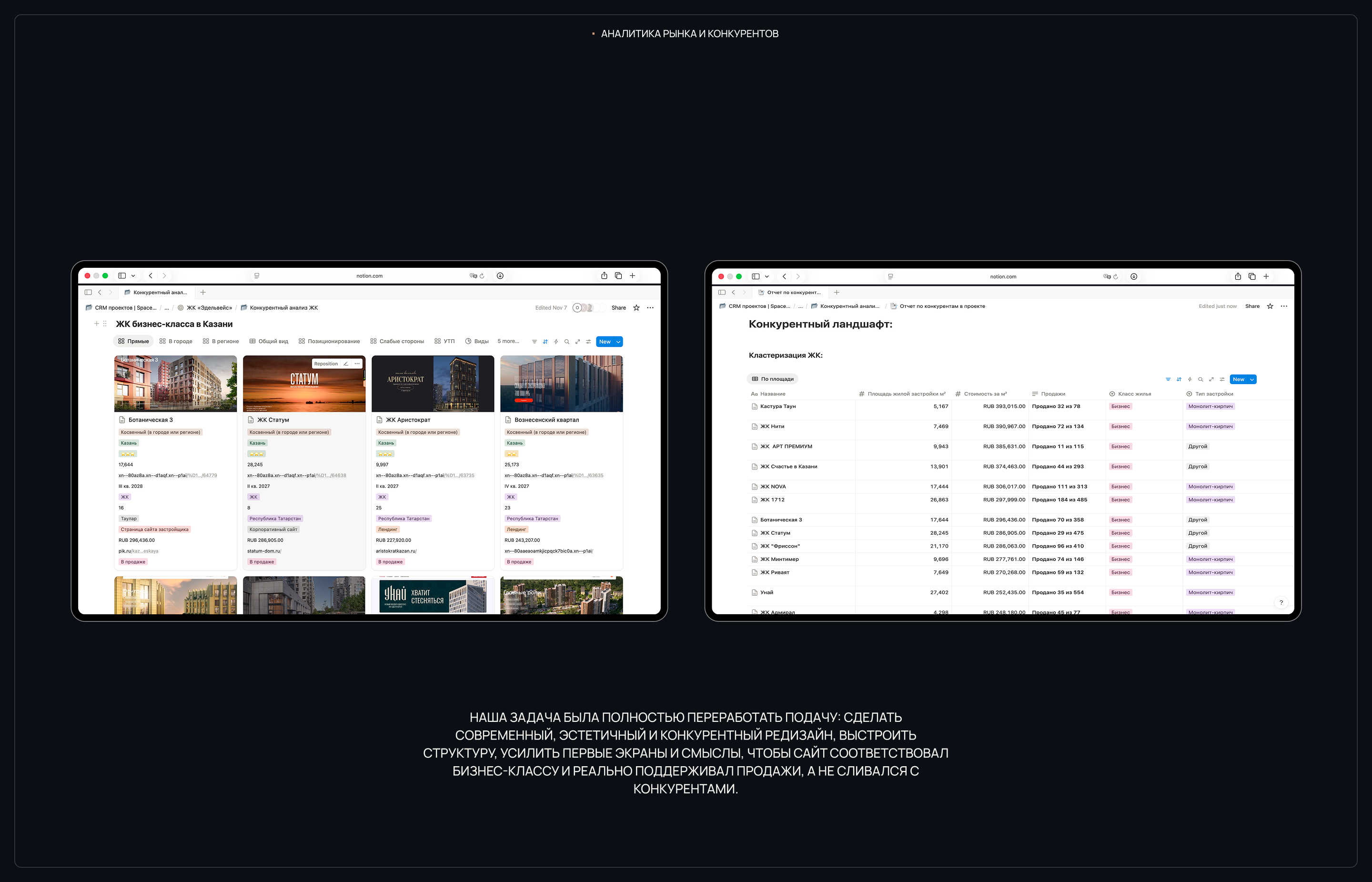Expand the sidebar chevron dropdown in the left Safari toolbar
The width and height of the screenshot is (1372, 882).
[133, 276]
